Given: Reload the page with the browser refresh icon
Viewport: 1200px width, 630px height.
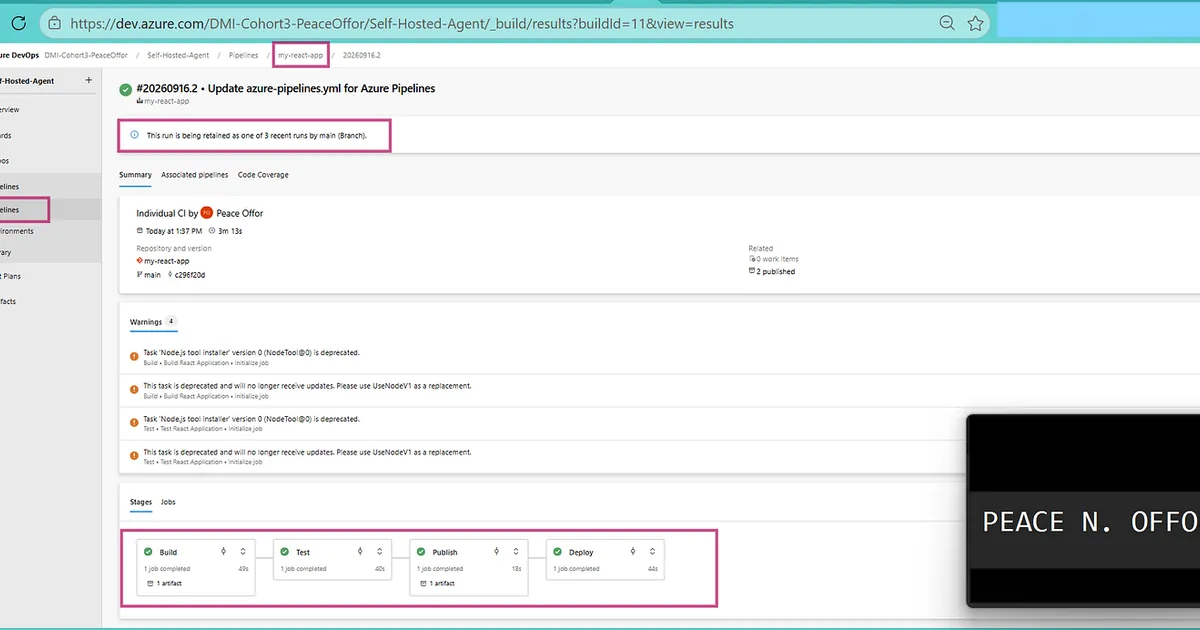Looking at the screenshot, I should click(x=18, y=22).
